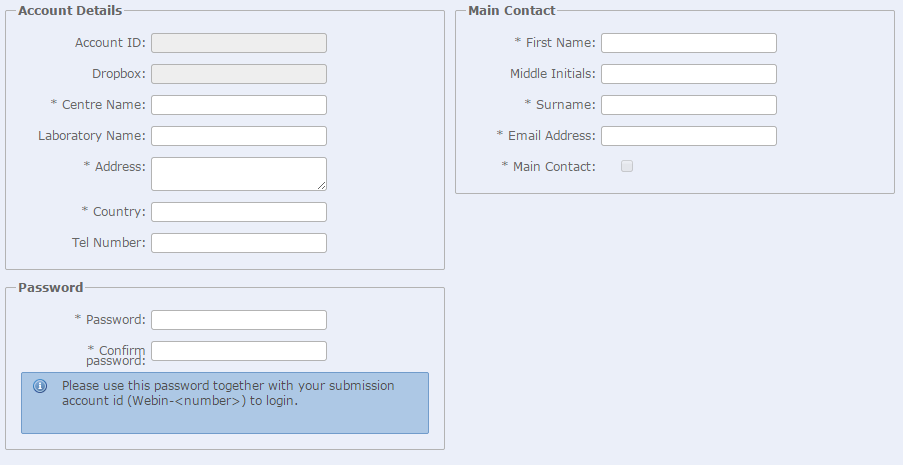
Task: Select the Laboratory Name text box
Action: point(239,136)
